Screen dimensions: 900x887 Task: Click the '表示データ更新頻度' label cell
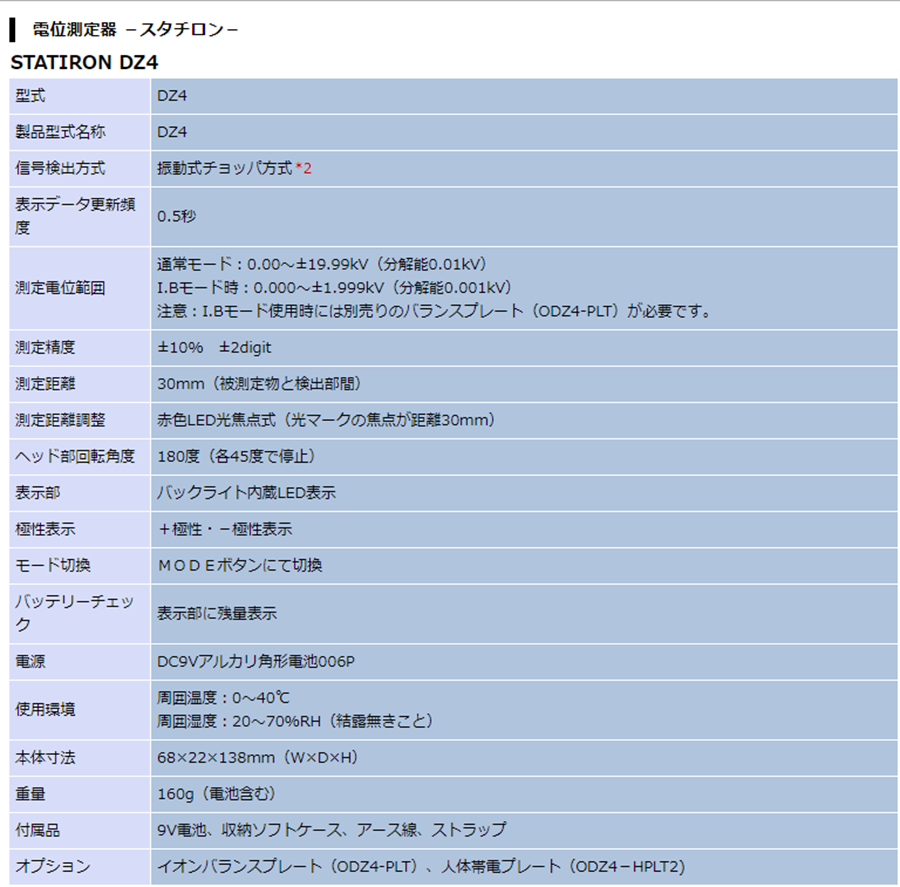pyautogui.click(x=80, y=216)
